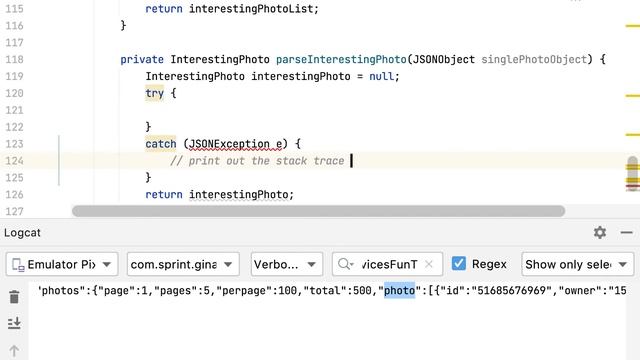The height and width of the screenshot is (360, 640).
Task: Click line number 120 in gutter
Action: pos(14,93)
